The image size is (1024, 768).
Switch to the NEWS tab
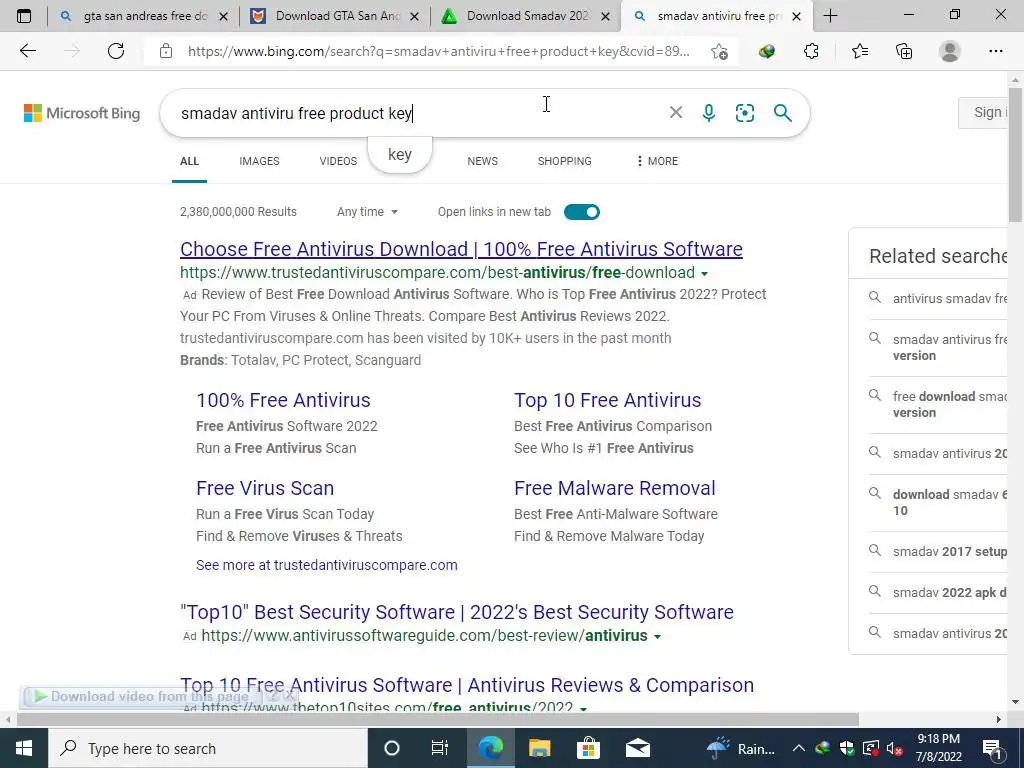click(483, 161)
